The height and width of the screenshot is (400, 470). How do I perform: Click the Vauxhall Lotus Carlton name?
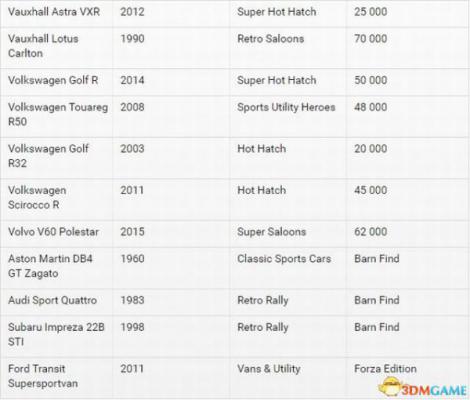(x=43, y=46)
